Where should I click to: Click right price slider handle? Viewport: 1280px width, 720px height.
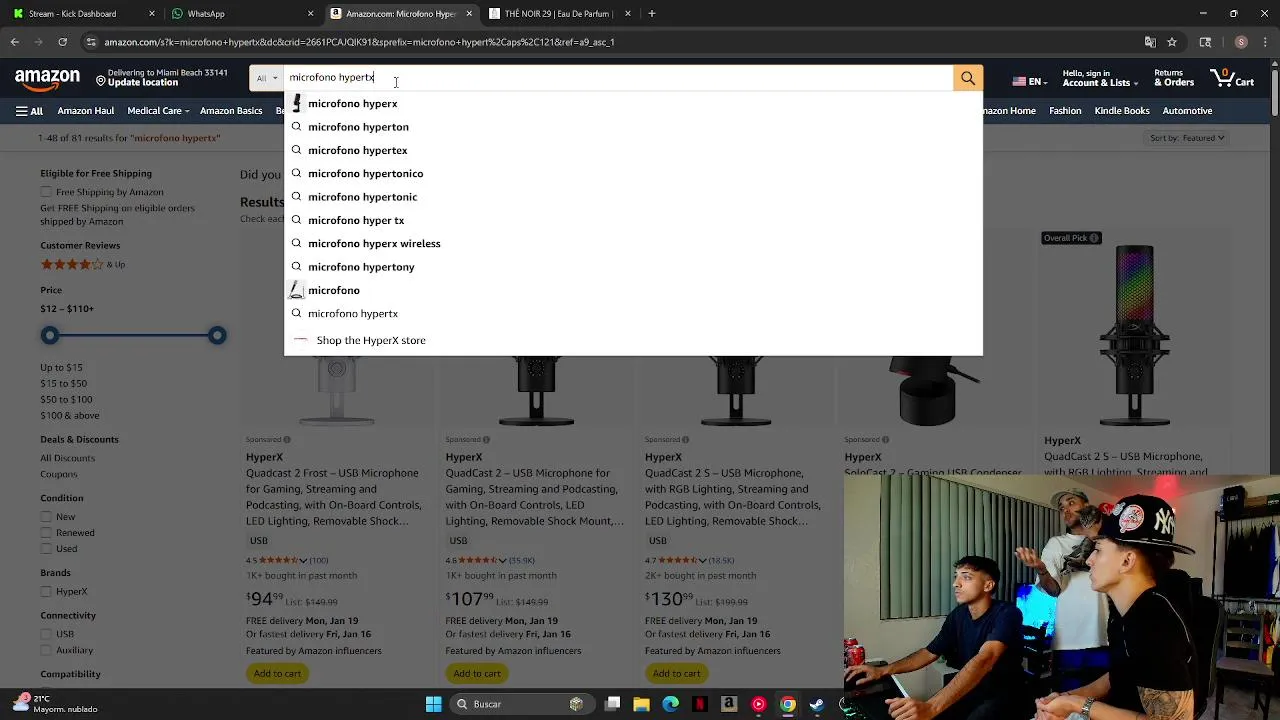click(217, 336)
